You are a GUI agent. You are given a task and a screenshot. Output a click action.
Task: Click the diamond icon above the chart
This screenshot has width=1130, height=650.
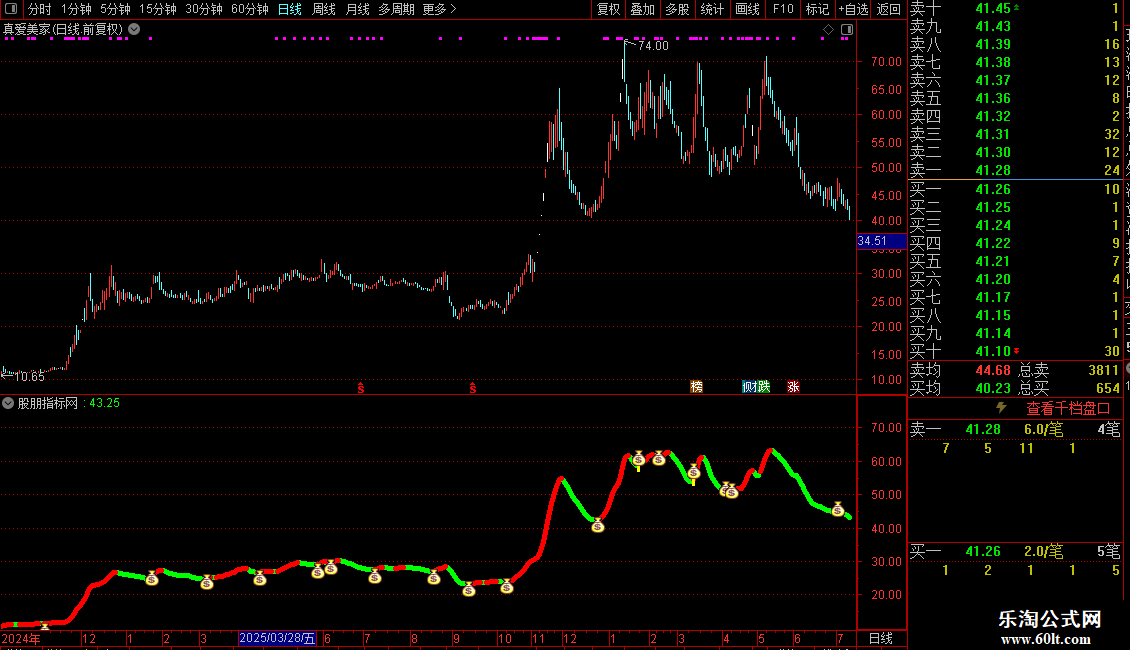pos(828,30)
